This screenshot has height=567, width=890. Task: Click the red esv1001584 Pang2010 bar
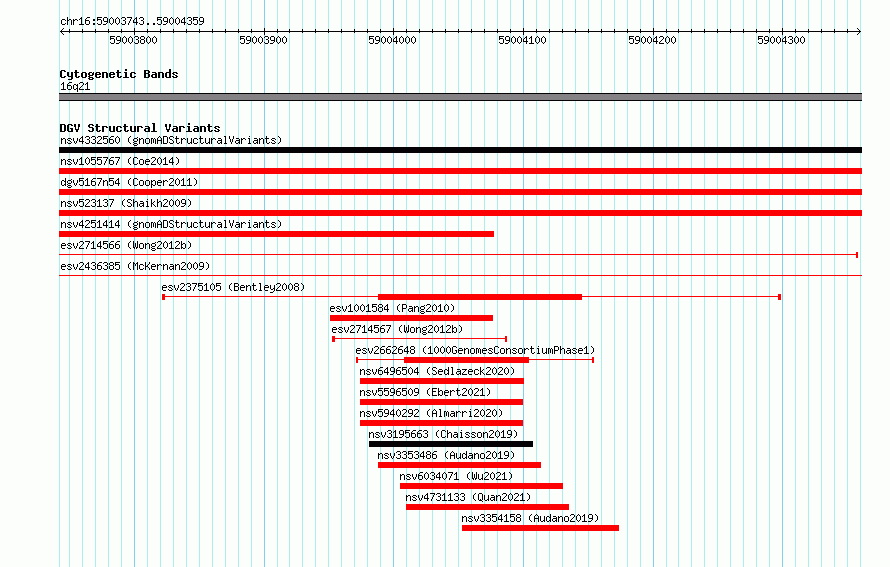[412, 318]
